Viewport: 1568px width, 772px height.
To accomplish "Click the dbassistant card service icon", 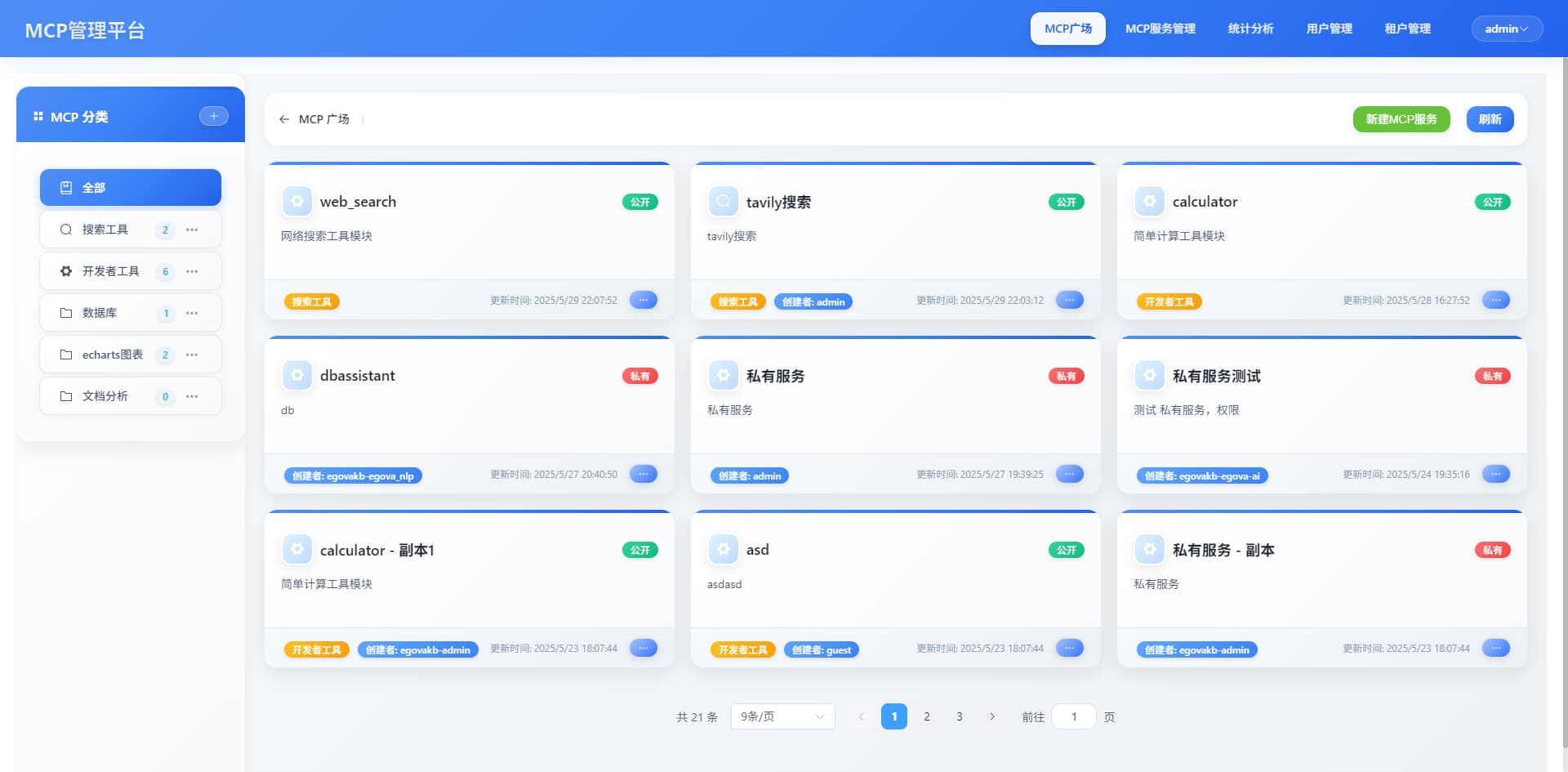I will coord(297,375).
